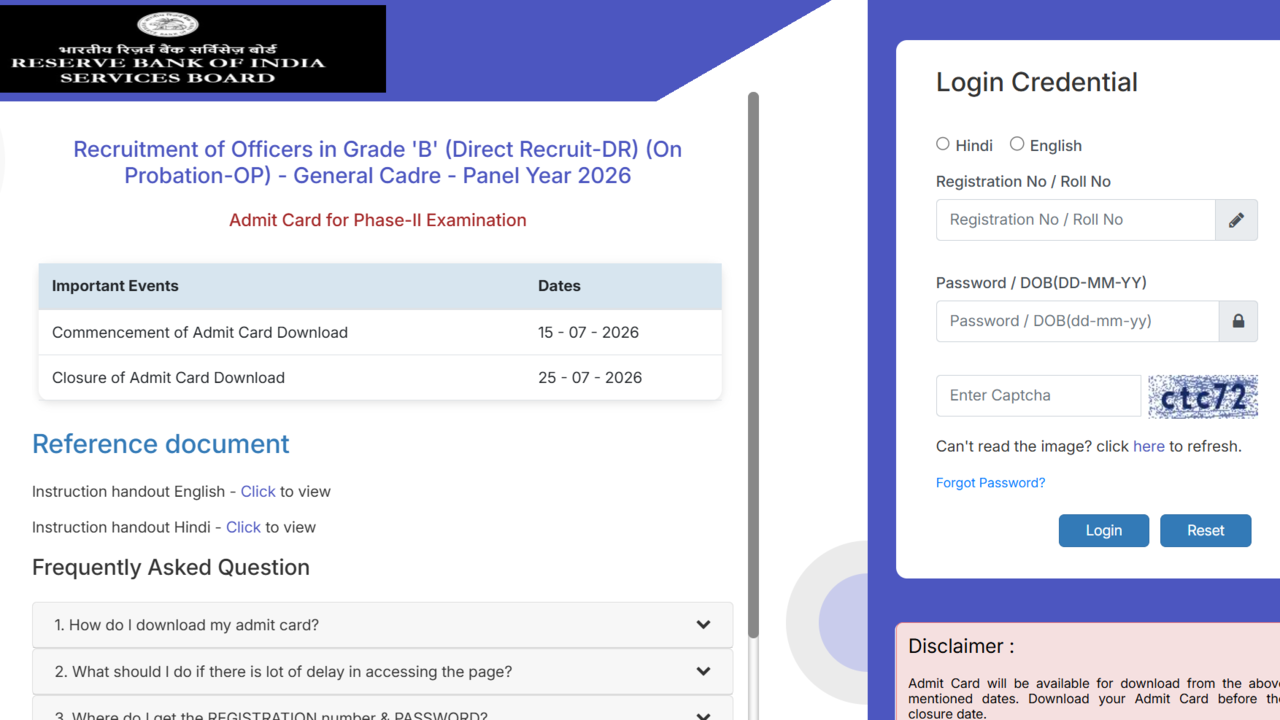Click the Recruitment of Officers in Grade 'B' title

coord(378,162)
